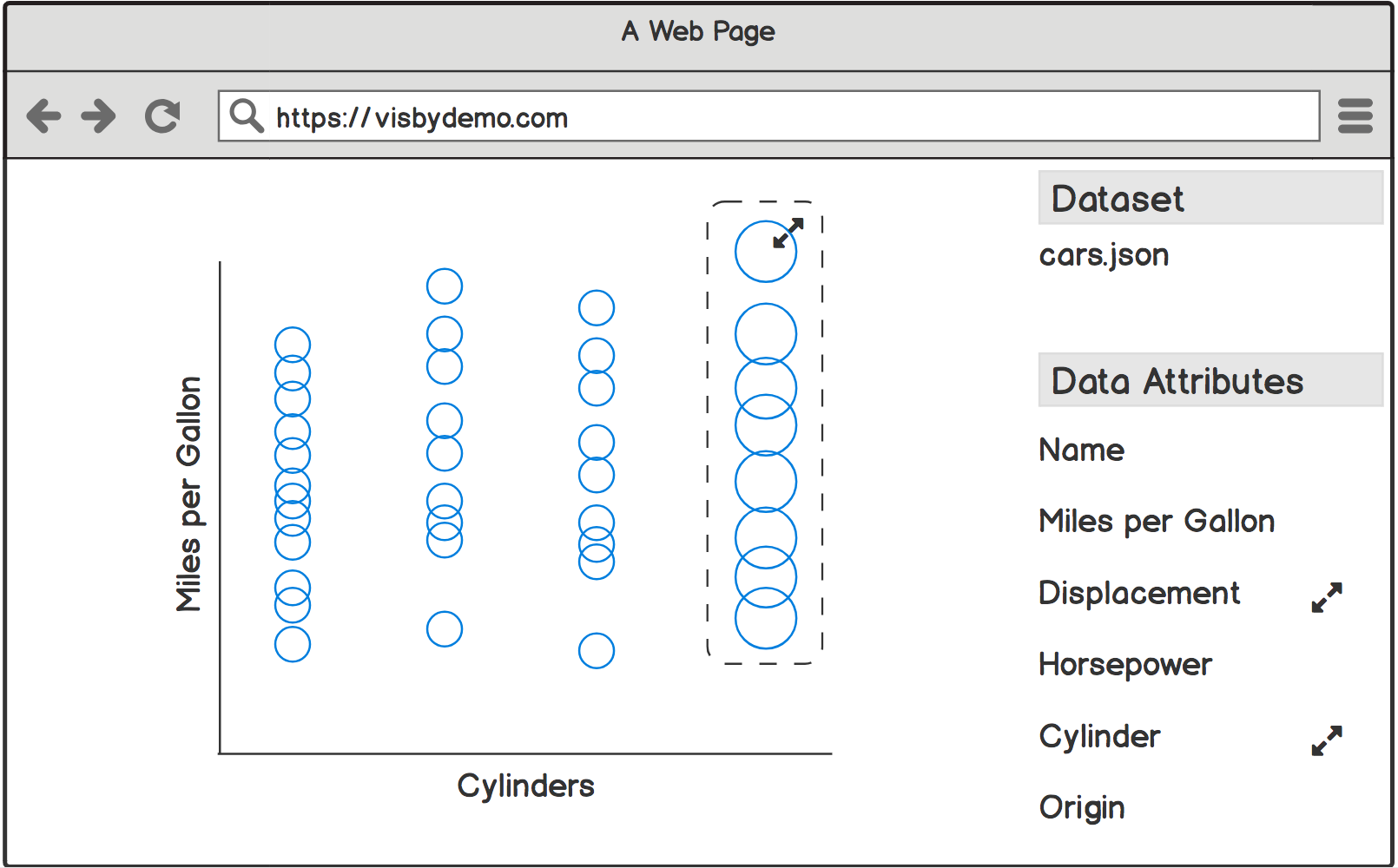Click the browser forward arrow
This screenshot has height=868, width=1398.
pos(98,115)
